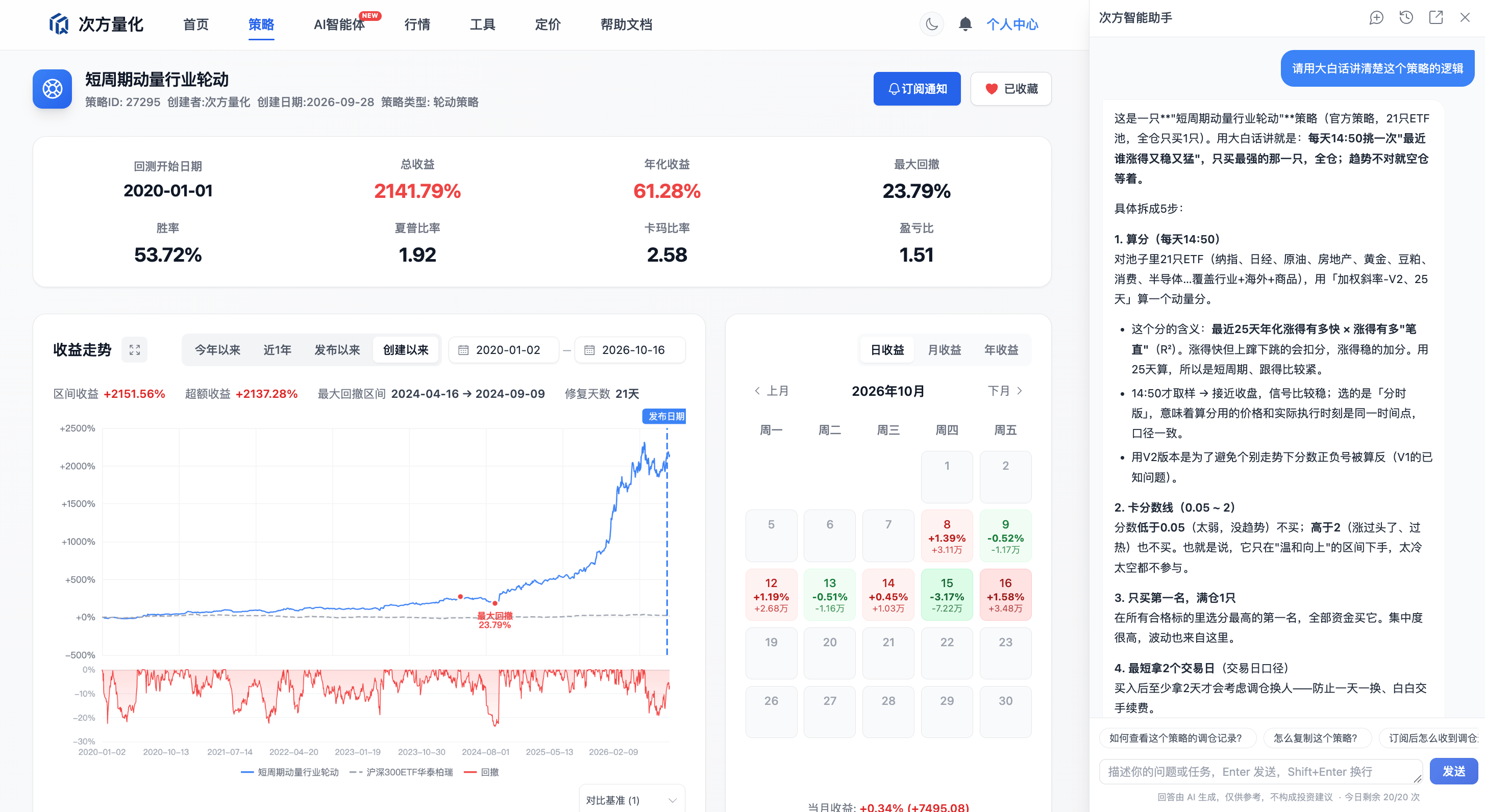Click the 年化收益 value 61.28%
Screen dimensions: 1485x812
click(667, 191)
